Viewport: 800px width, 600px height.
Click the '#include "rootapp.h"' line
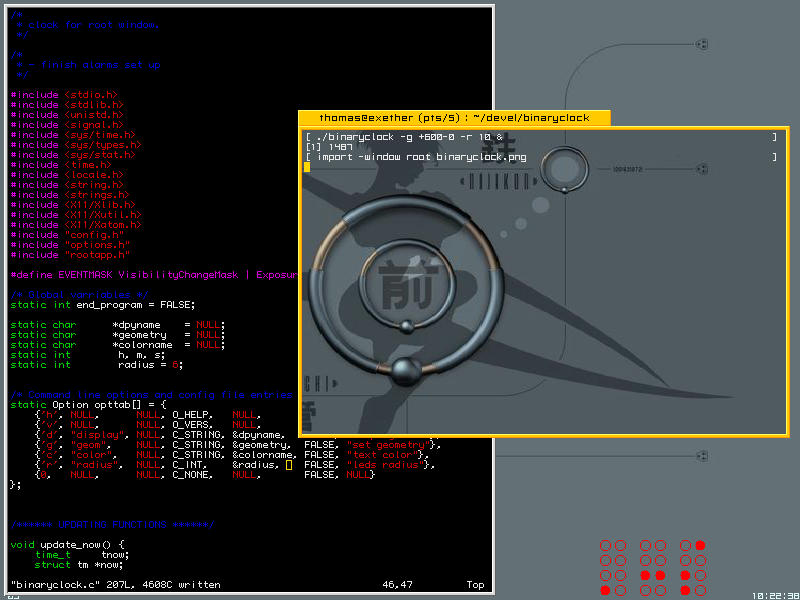click(70, 255)
